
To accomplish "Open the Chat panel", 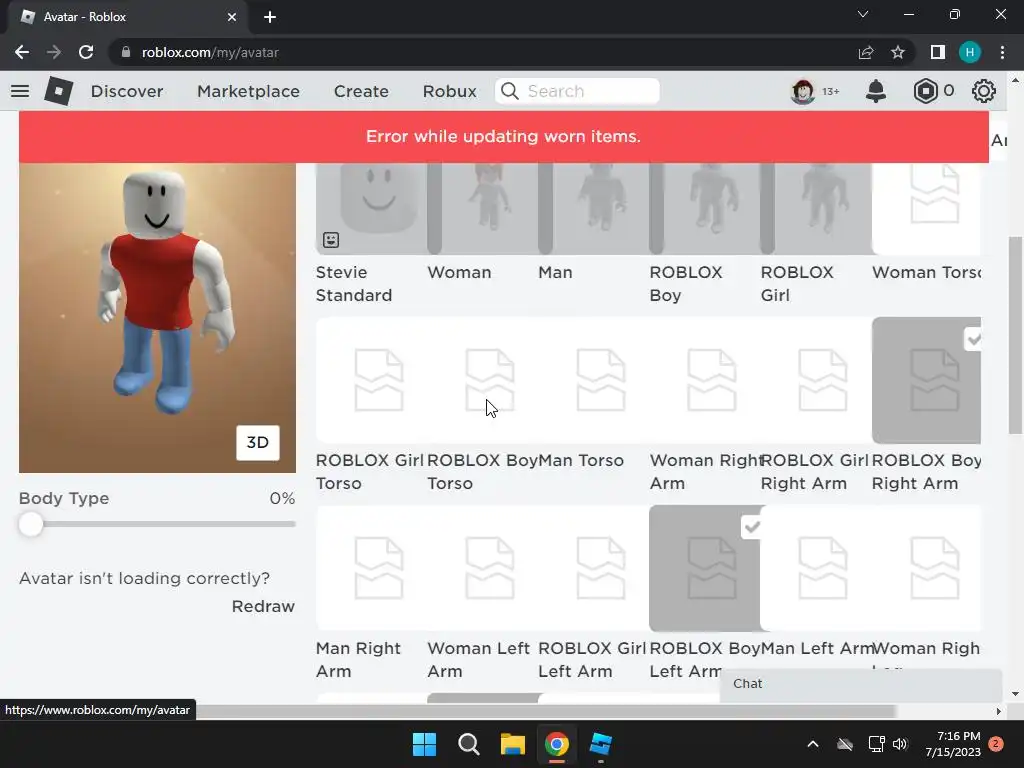I will point(861,684).
